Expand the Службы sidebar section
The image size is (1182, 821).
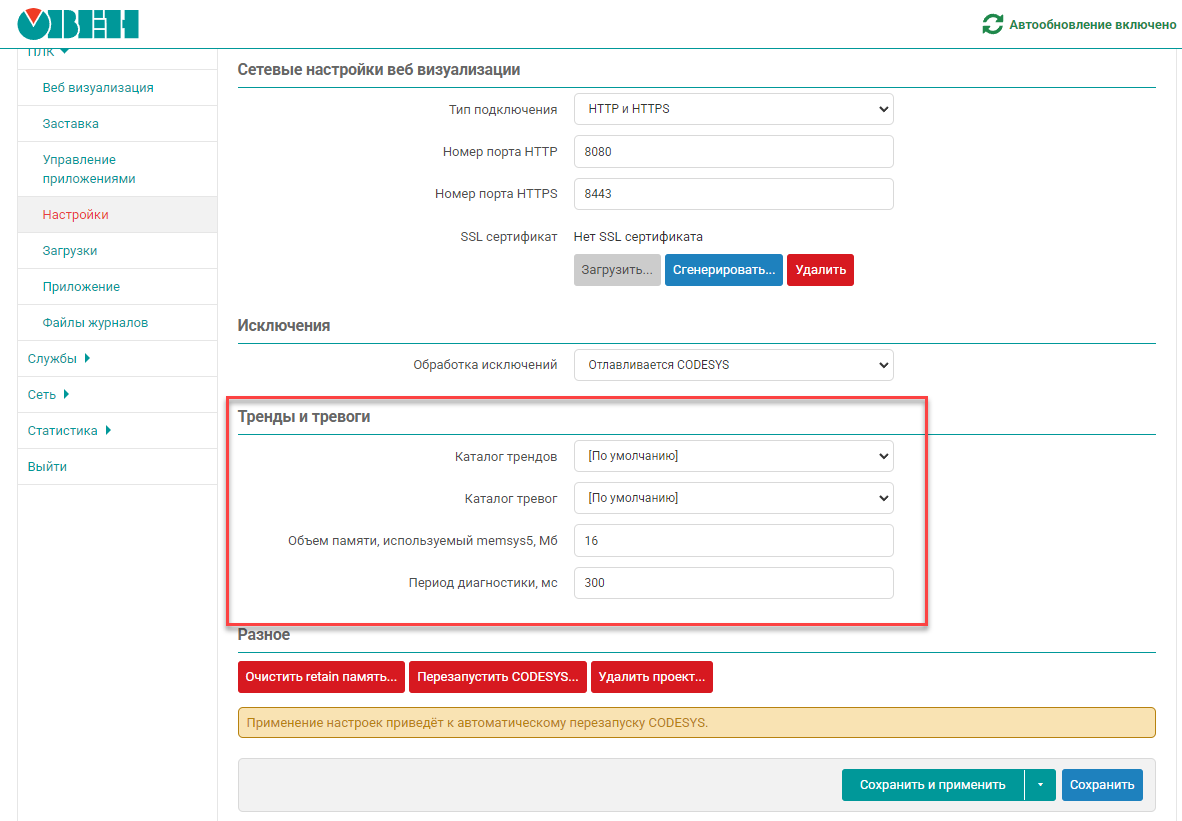click(x=59, y=358)
